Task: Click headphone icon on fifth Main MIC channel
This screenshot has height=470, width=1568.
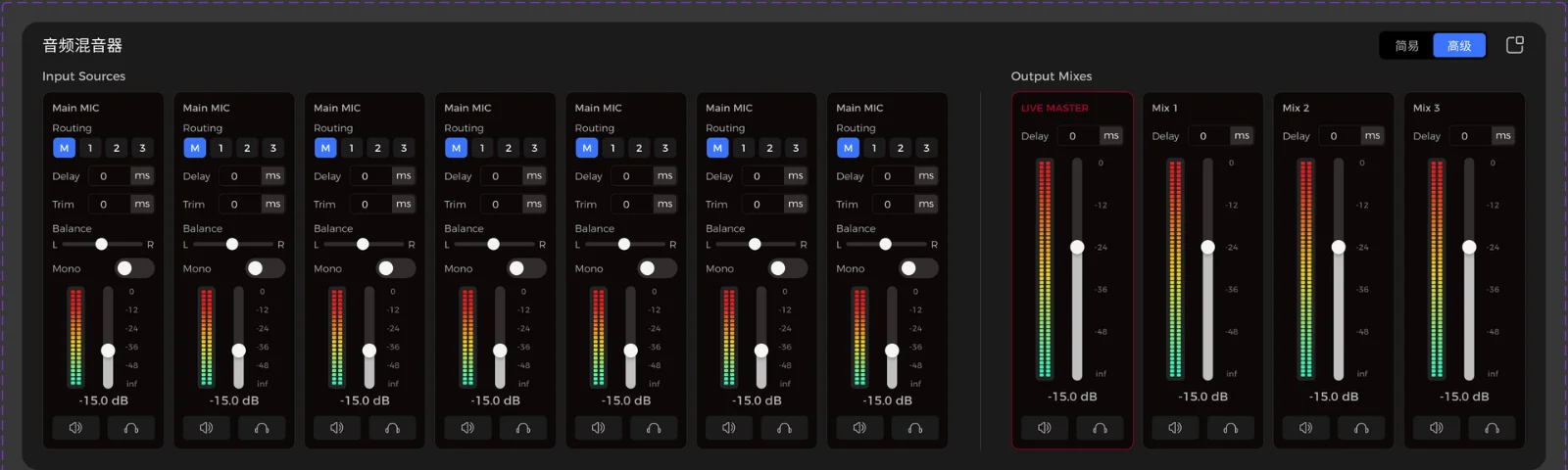Action: point(654,428)
